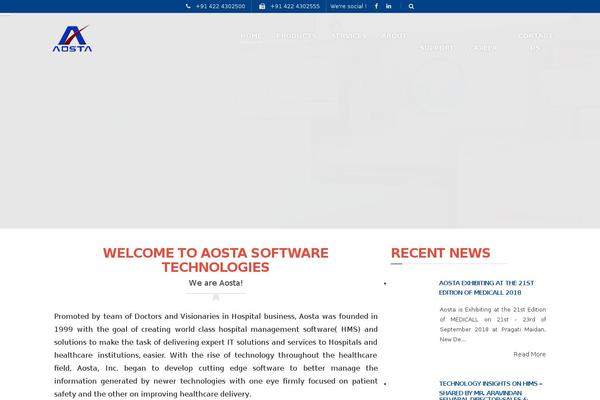Open the About menu item
The width and height of the screenshot is (600, 400).
(x=394, y=36)
